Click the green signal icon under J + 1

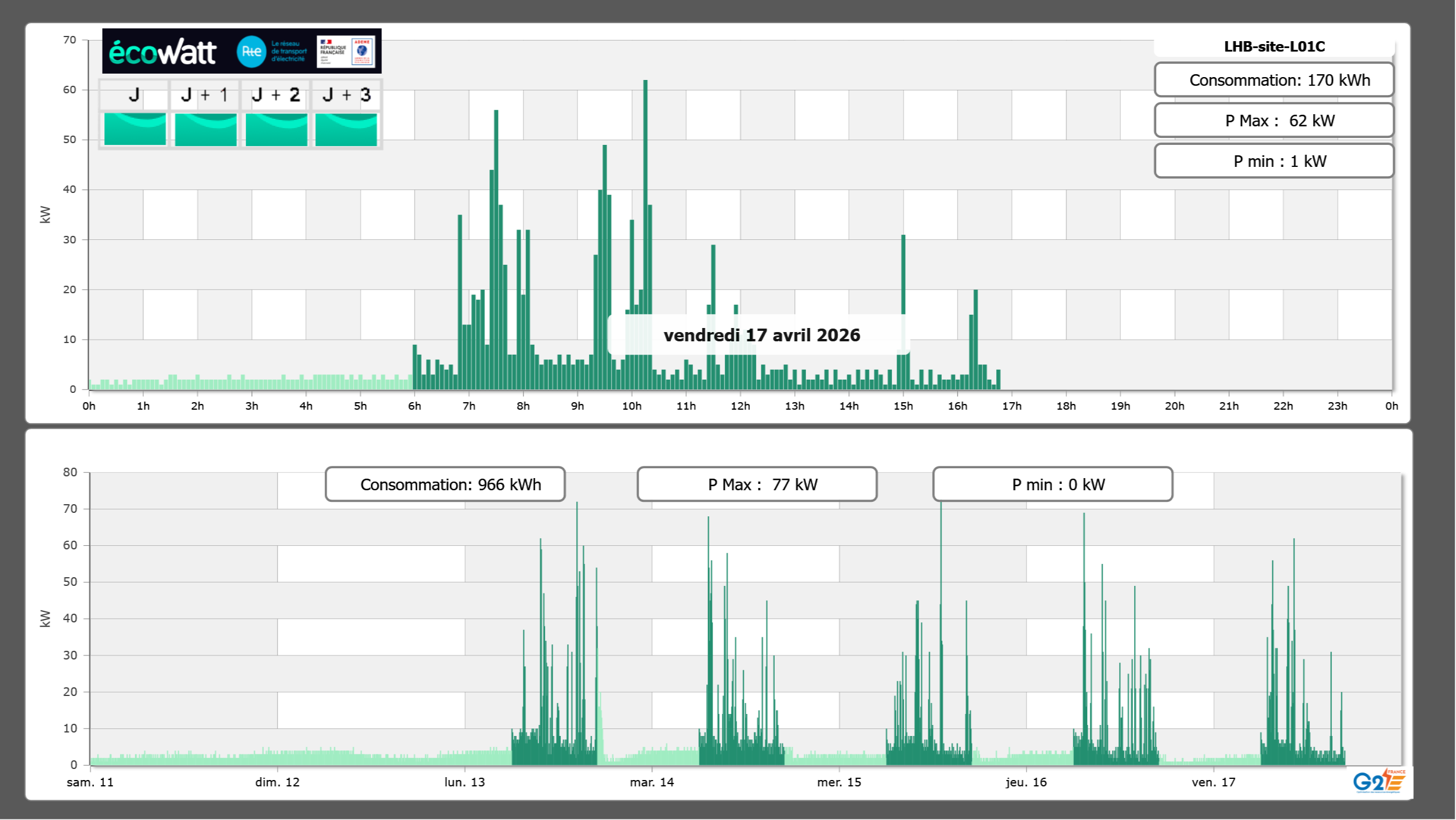click(205, 129)
